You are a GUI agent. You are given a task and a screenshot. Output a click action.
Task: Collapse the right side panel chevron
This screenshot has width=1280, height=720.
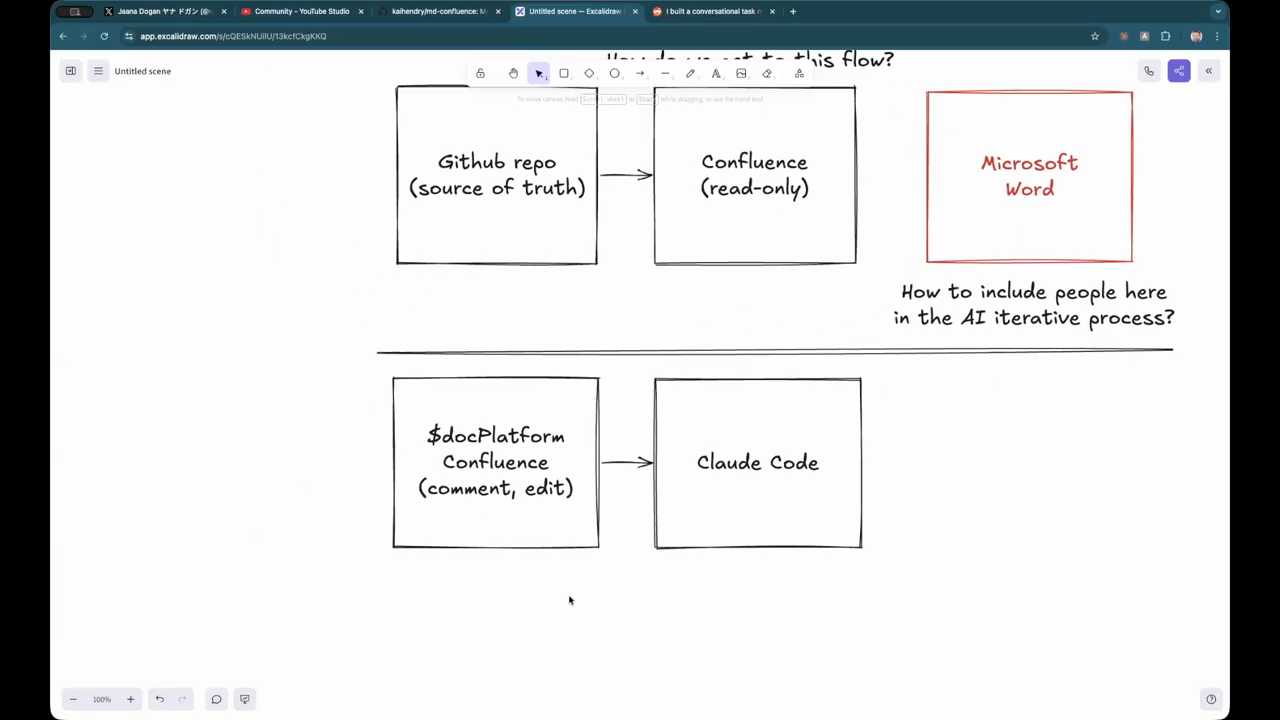[1208, 71]
